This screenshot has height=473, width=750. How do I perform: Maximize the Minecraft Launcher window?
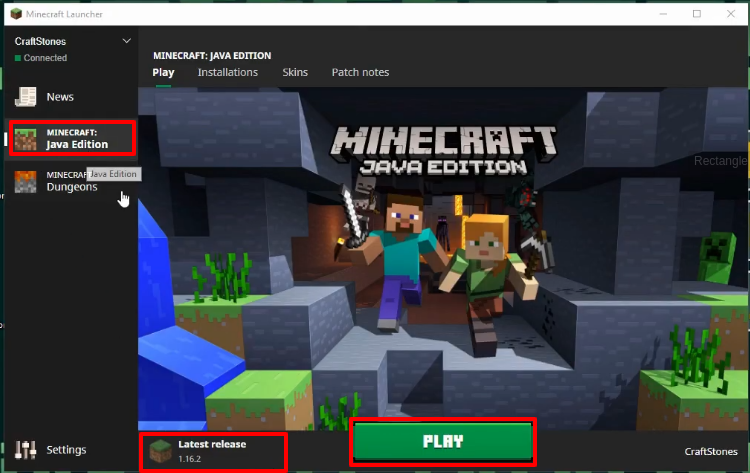697,14
